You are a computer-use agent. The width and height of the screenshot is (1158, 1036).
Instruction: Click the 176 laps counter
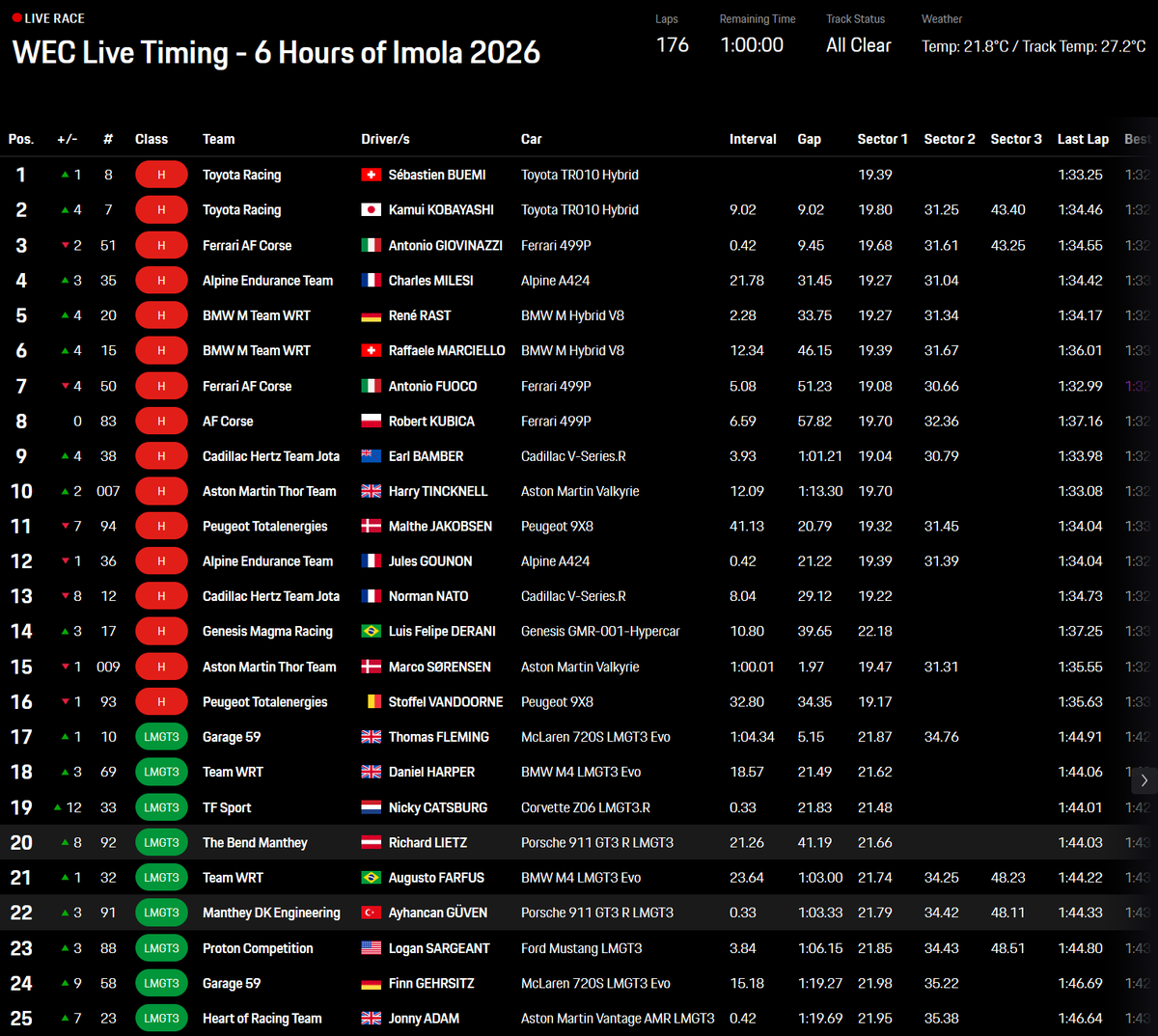[x=673, y=45]
